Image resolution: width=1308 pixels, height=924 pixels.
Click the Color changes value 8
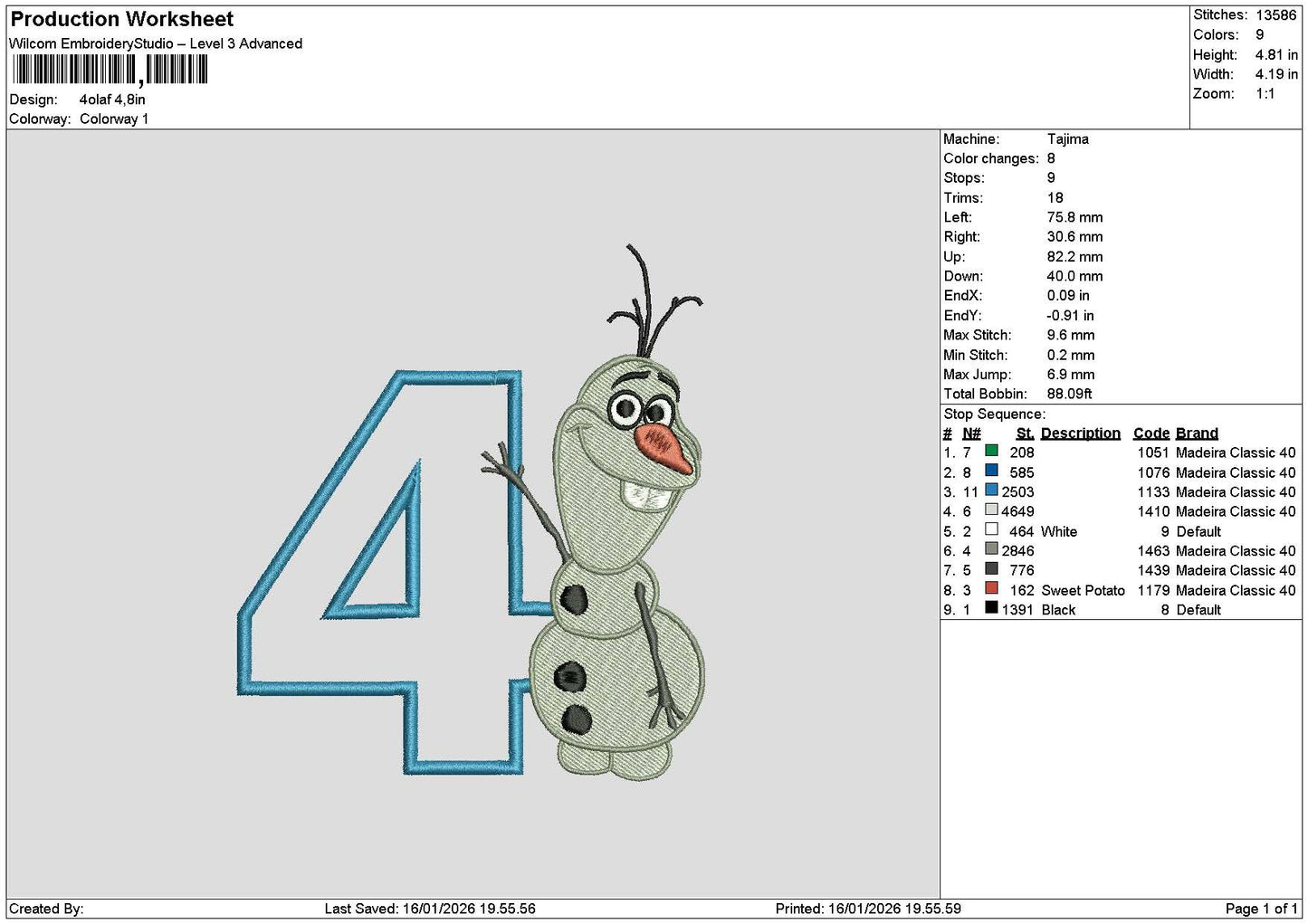coord(1051,158)
